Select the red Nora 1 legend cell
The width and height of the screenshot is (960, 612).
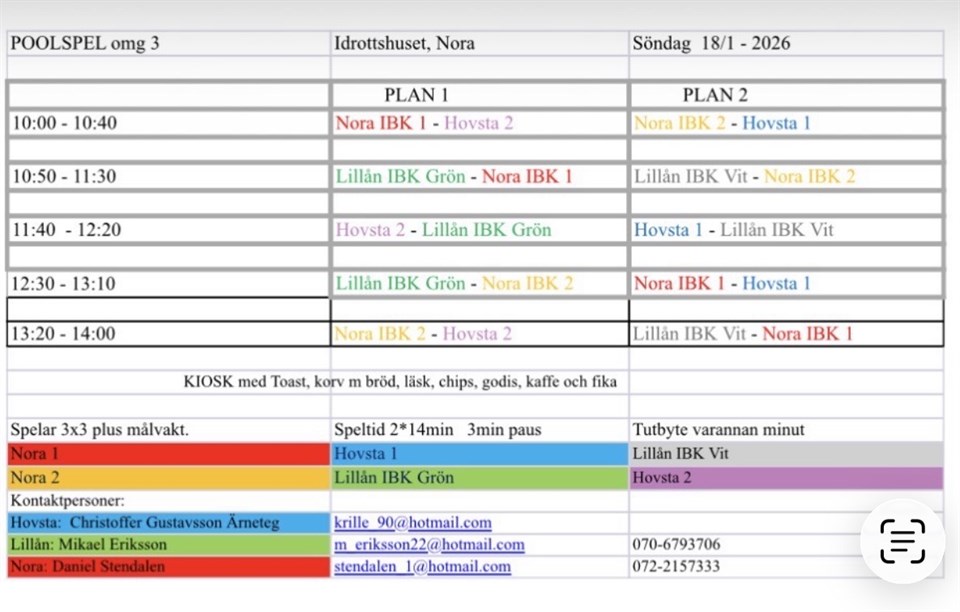[x=168, y=454]
